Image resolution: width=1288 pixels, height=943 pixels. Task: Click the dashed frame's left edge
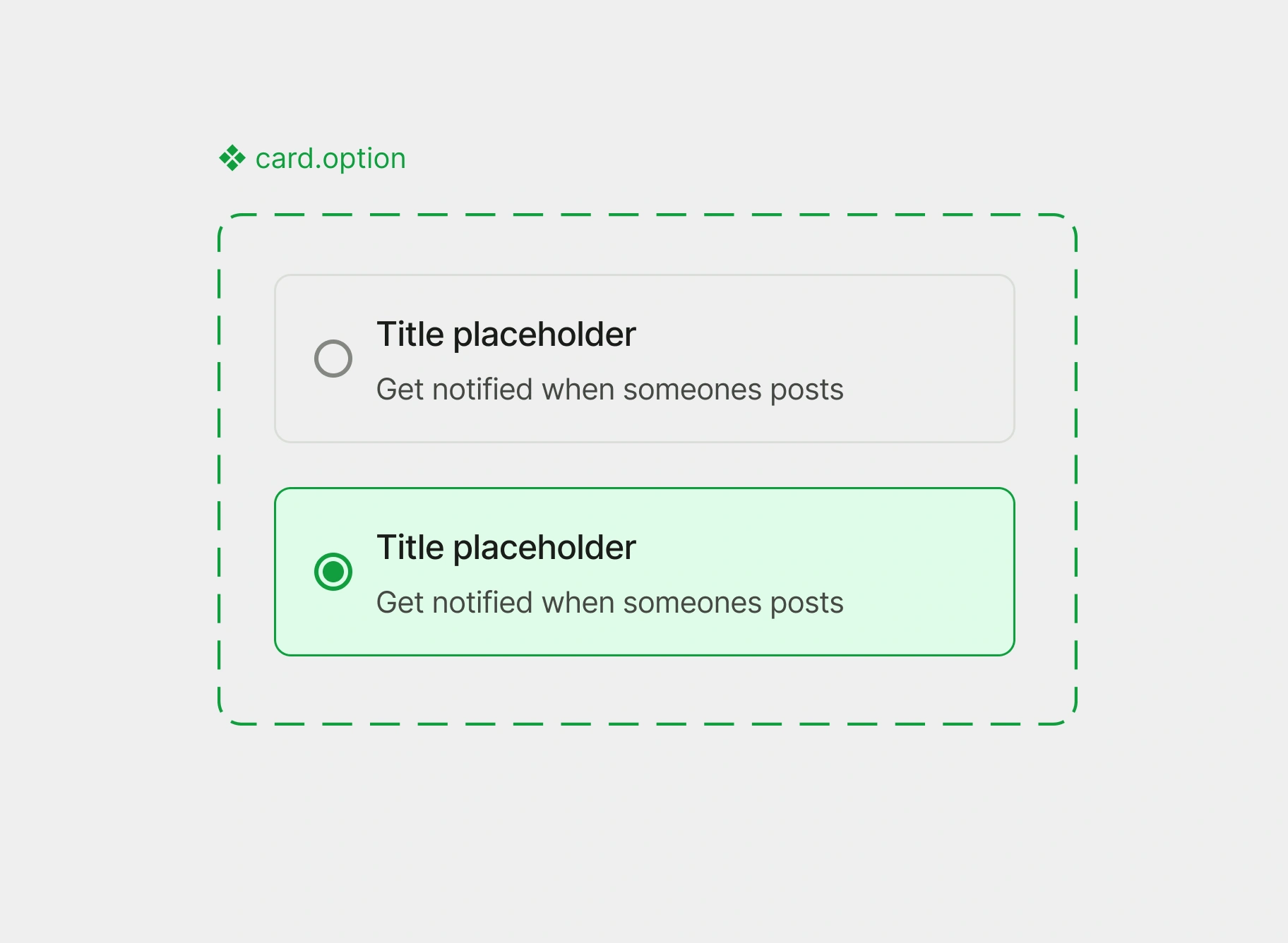(x=220, y=469)
